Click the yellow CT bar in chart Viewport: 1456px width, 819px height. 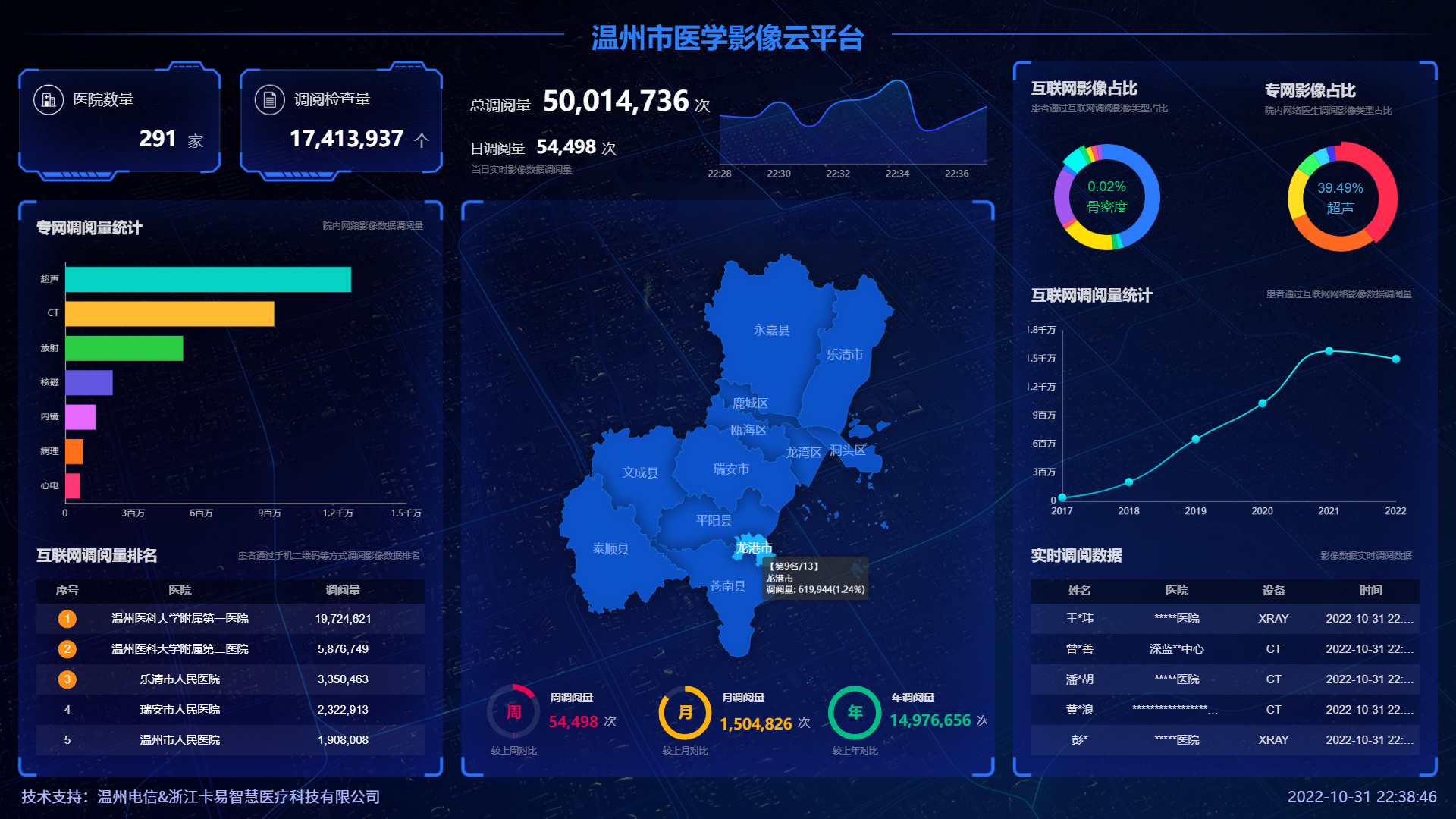pyautogui.click(x=169, y=313)
